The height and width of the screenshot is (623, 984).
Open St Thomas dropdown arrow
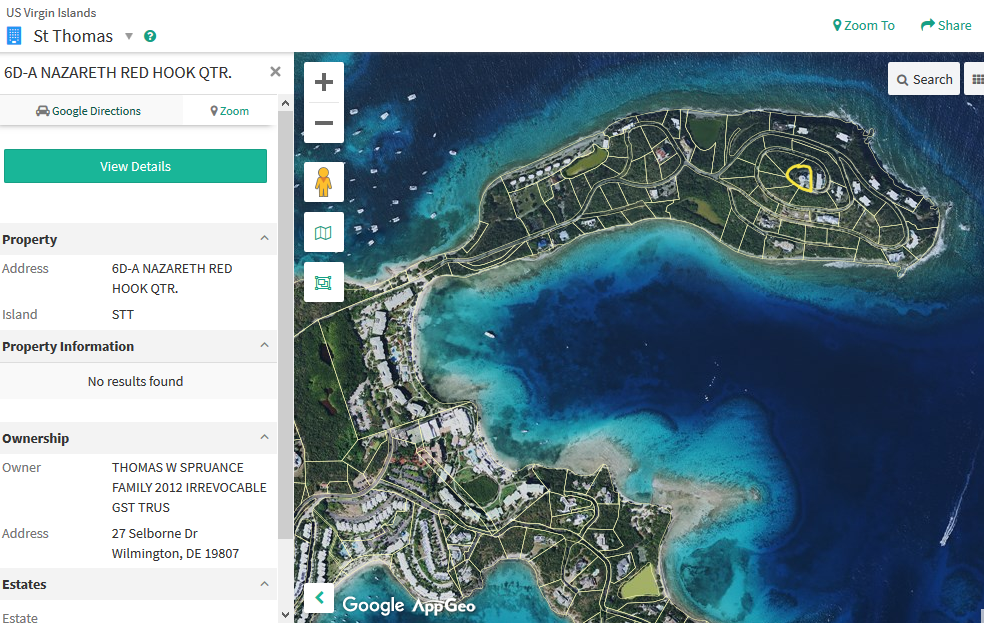pos(129,36)
